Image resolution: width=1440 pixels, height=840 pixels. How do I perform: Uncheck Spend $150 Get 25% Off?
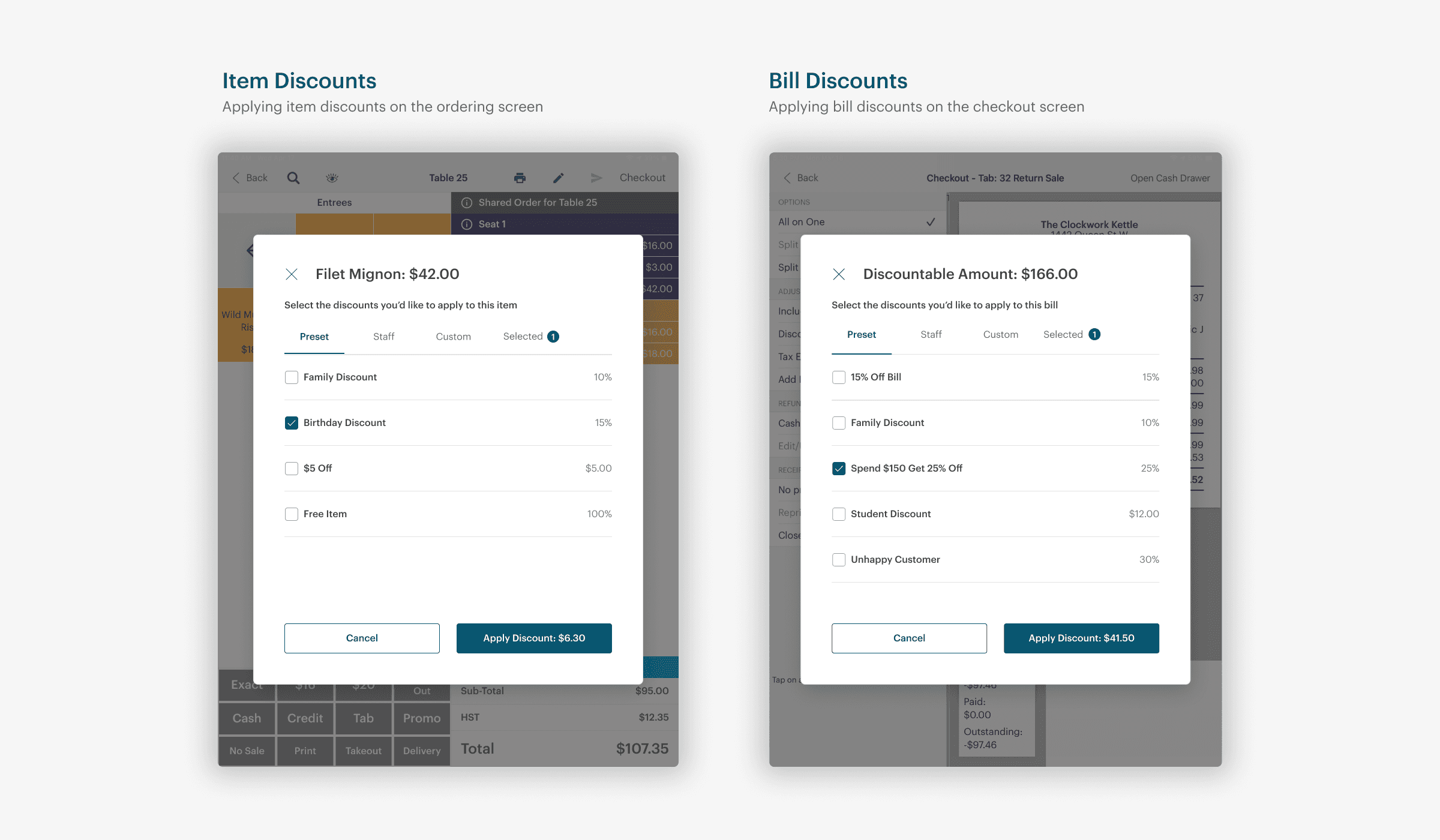(x=839, y=468)
